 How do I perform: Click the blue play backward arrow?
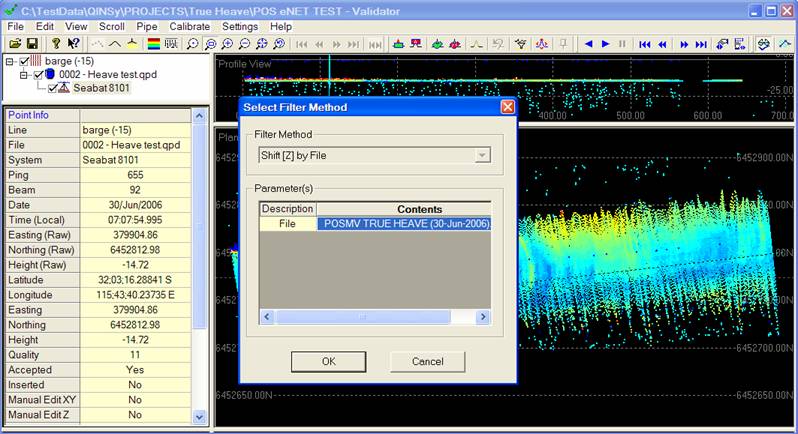(589, 44)
